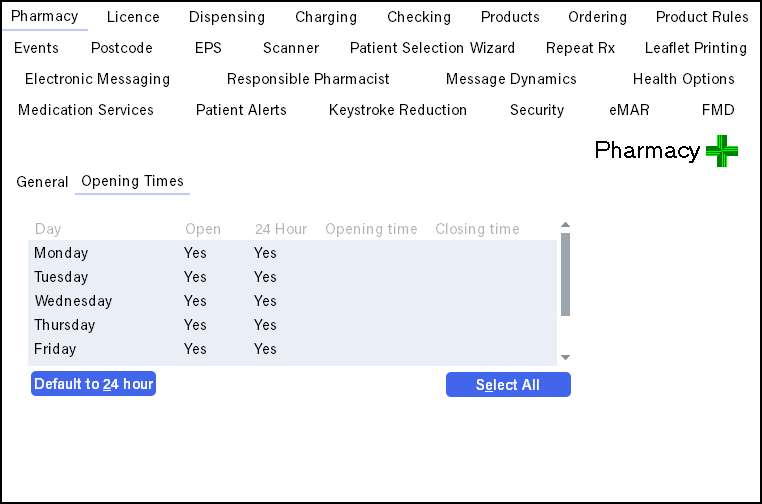Click the 24 Hour column header
The image size is (762, 504).
[x=281, y=229]
